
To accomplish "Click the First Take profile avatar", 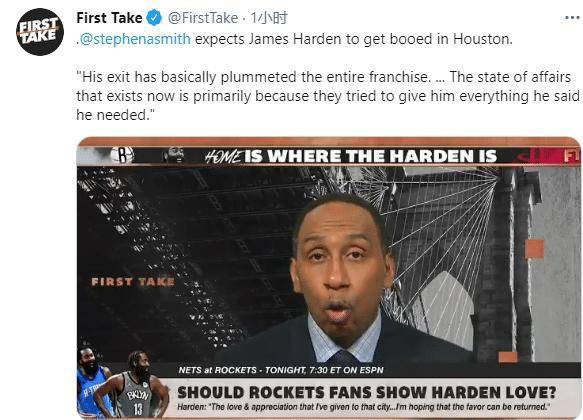I will point(40,32).
